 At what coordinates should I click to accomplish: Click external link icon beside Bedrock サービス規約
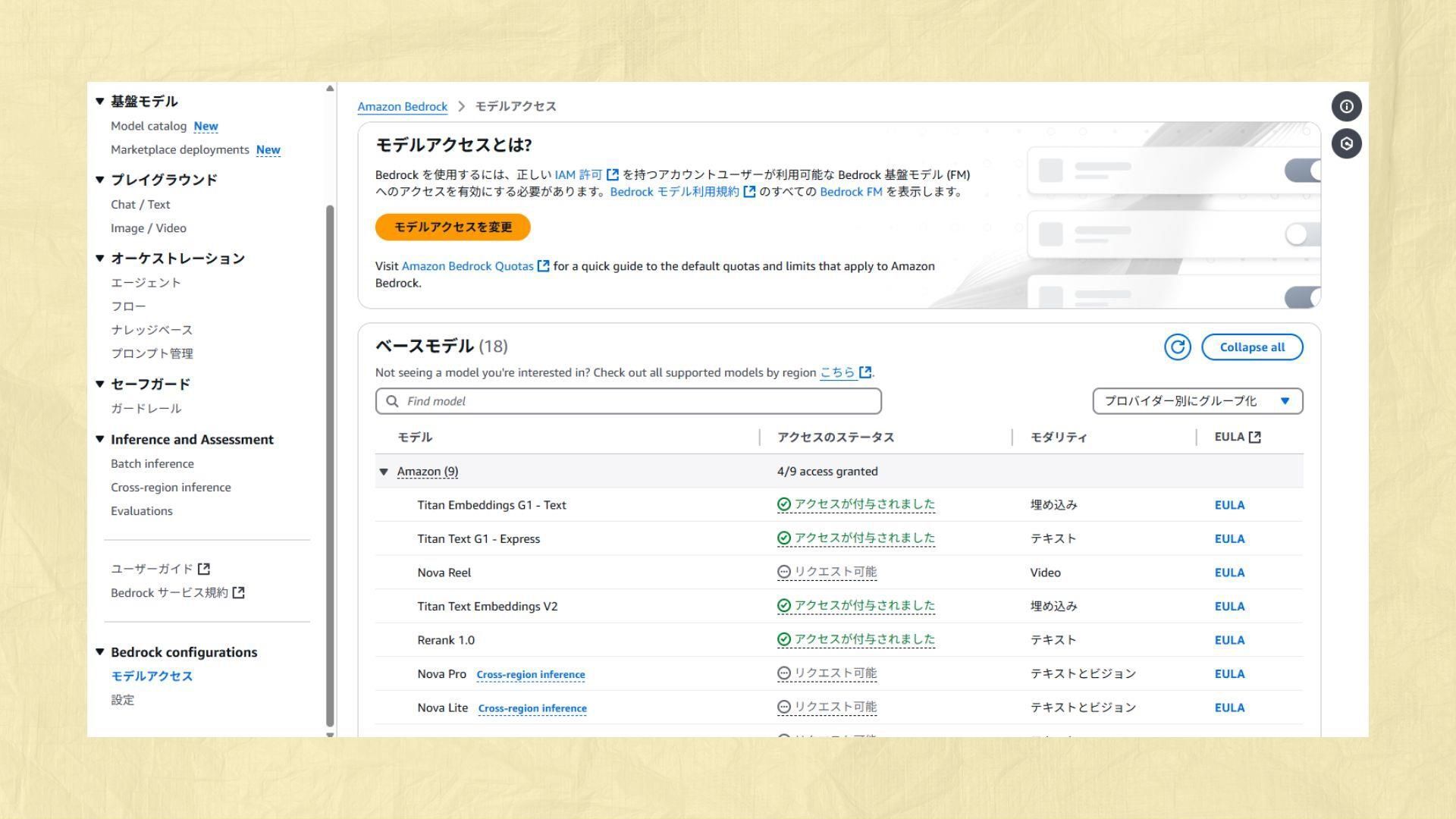pyautogui.click(x=238, y=592)
